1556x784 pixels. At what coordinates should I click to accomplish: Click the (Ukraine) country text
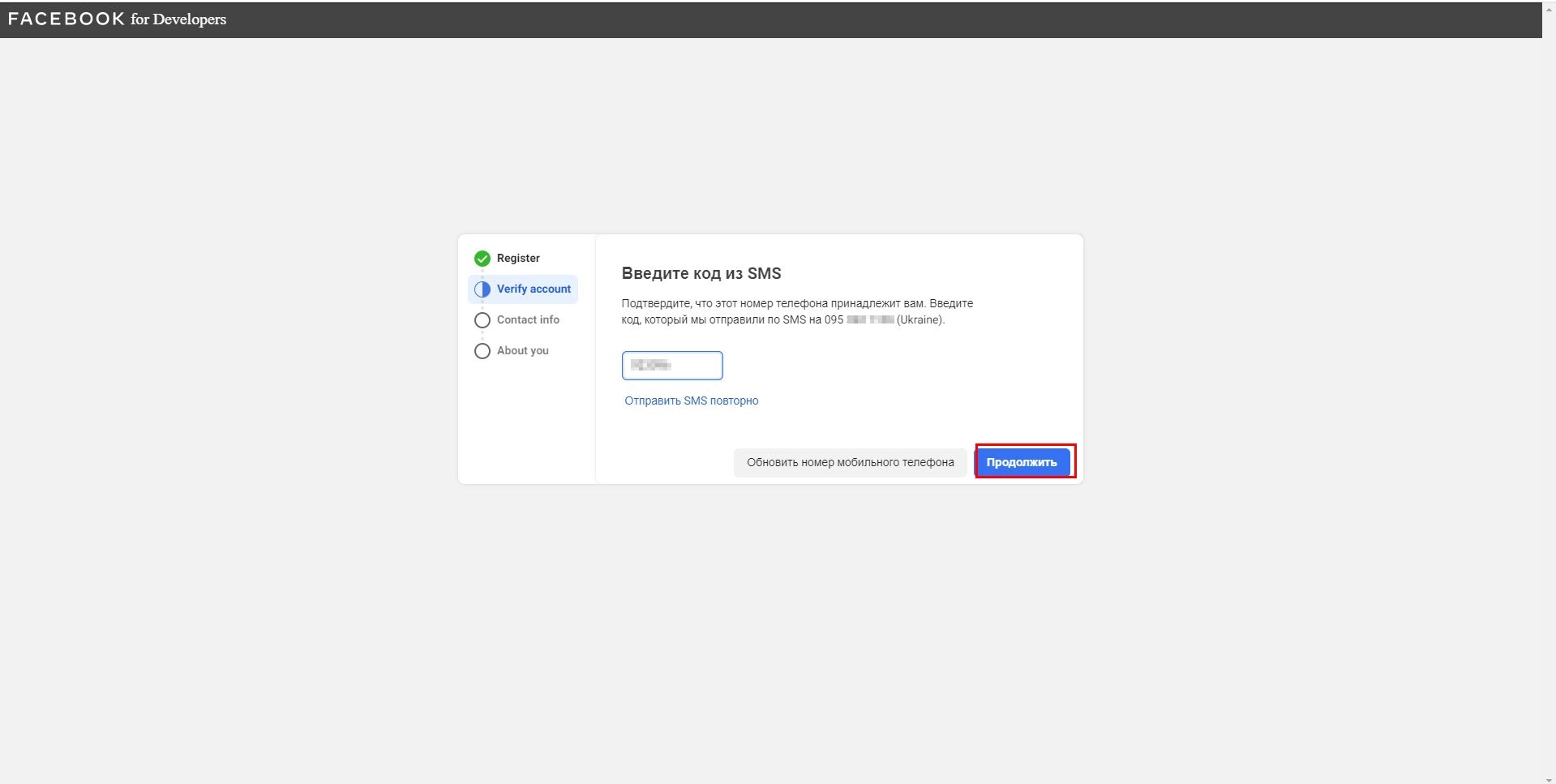[x=920, y=319]
